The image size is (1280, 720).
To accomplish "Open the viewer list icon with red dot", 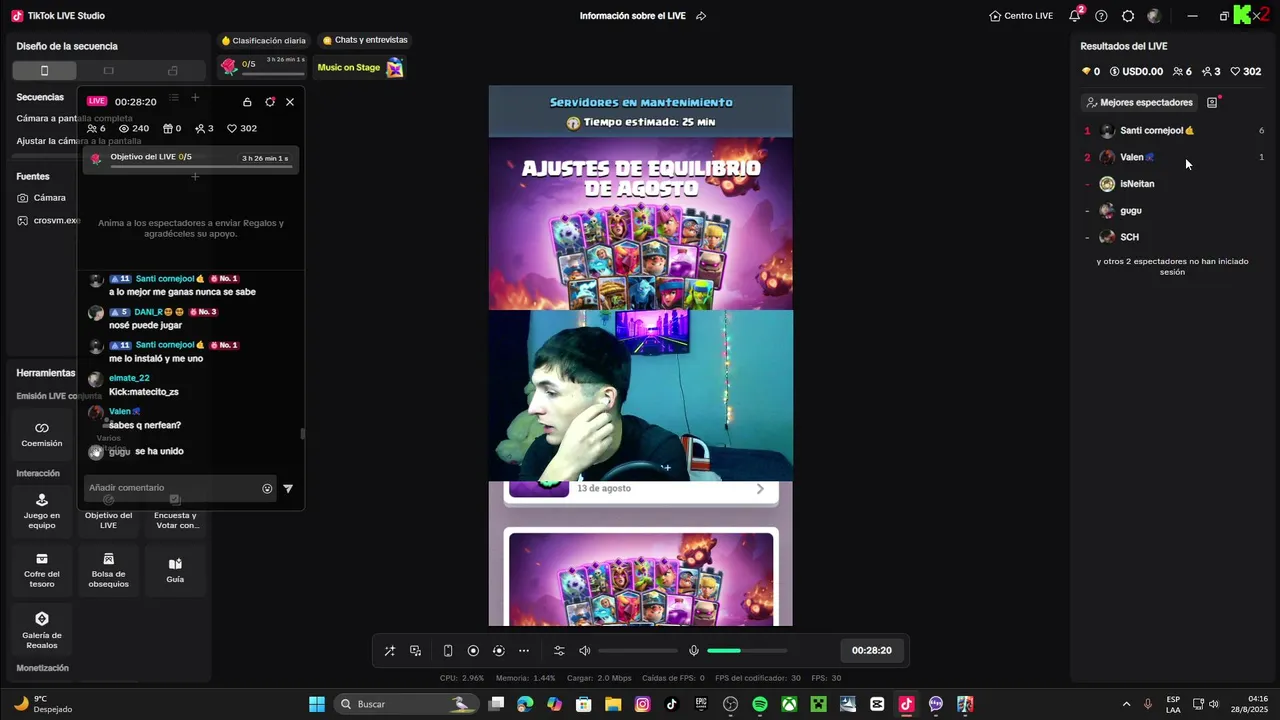I will coord(1212,102).
